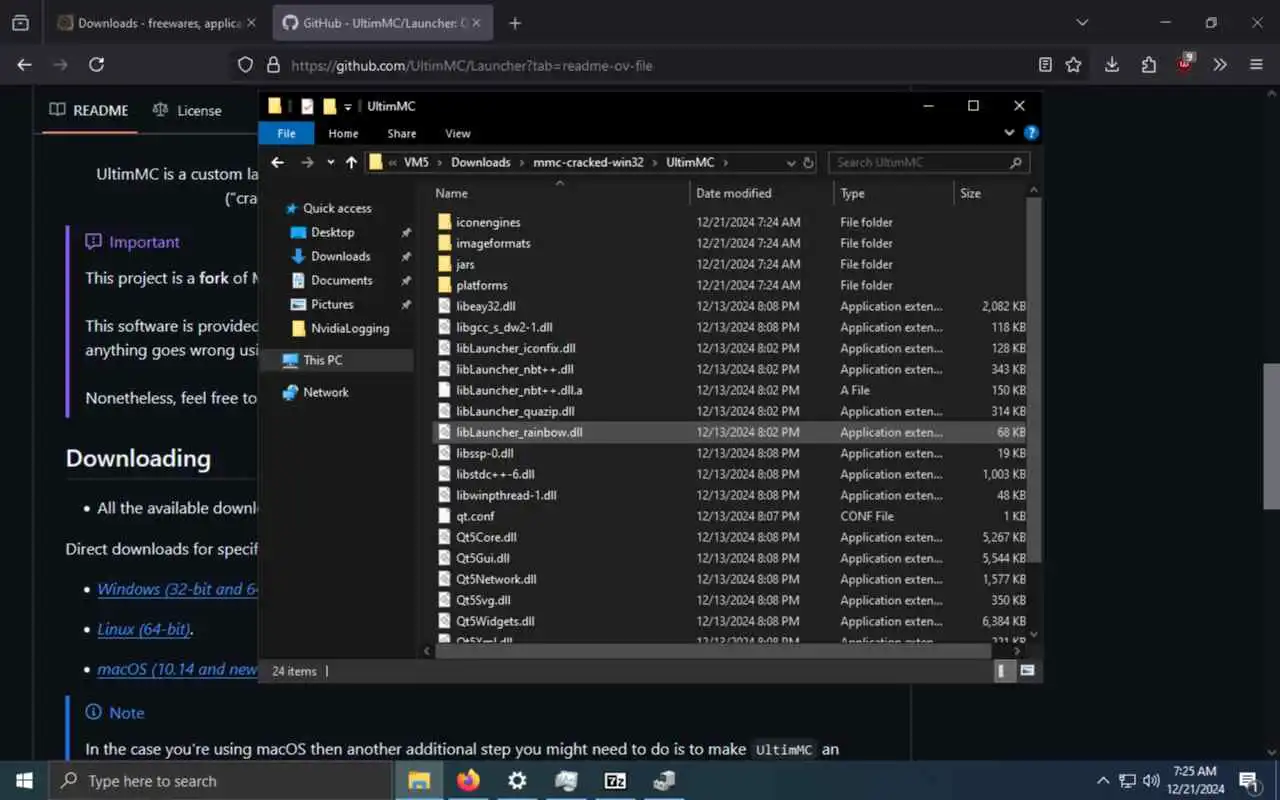Select License tab on GitHub page
This screenshot has width=1280, height=800.
point(187,110)
